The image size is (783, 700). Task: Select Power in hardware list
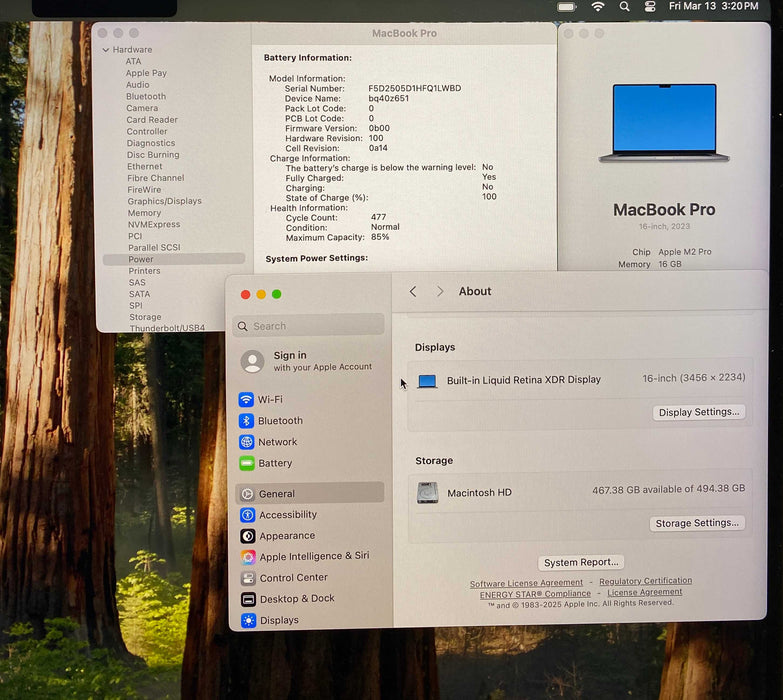pos(174,259)
